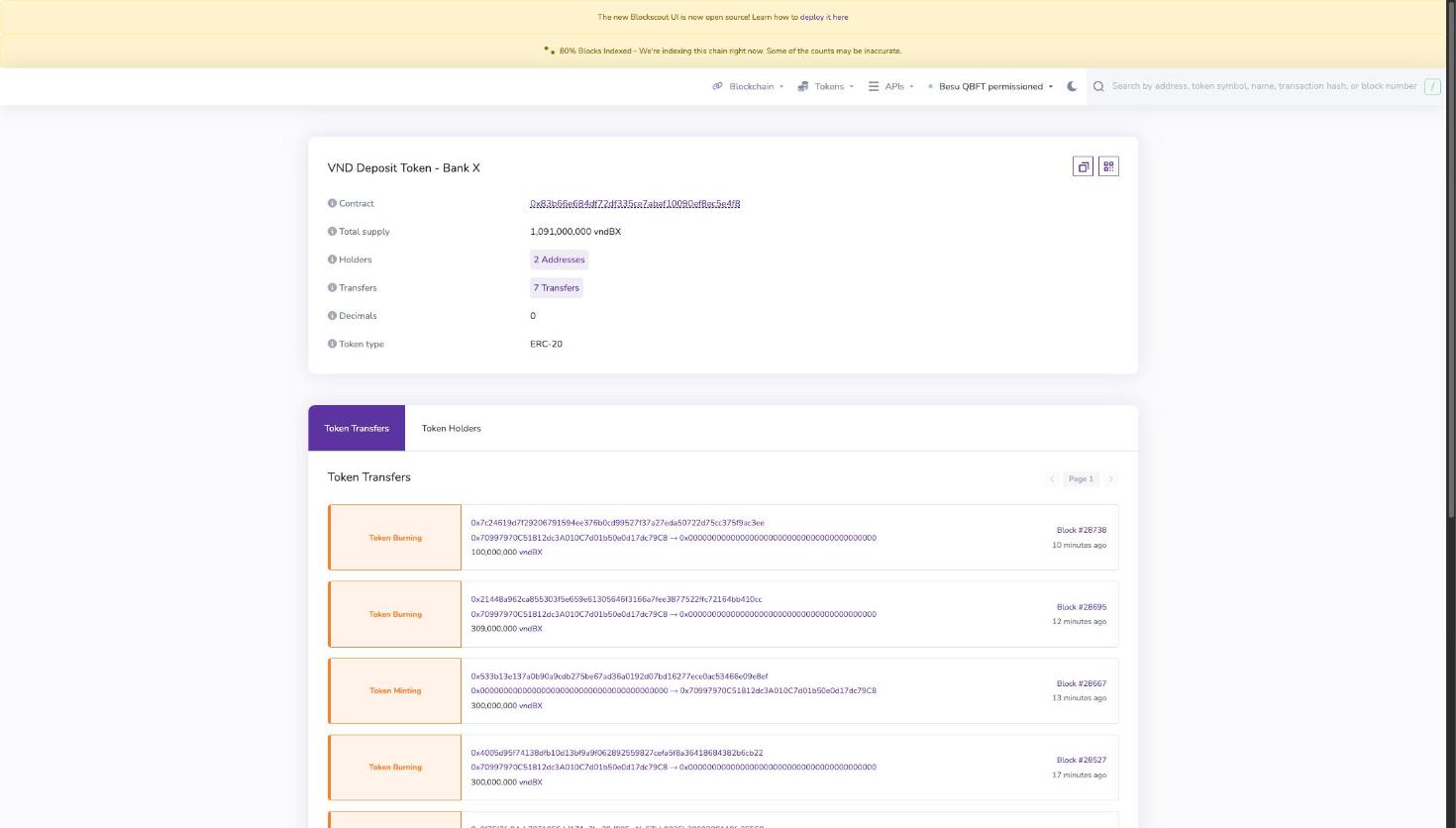Click vndBX symbol in 309,000,000 transfer row

(x=531, y=628)
